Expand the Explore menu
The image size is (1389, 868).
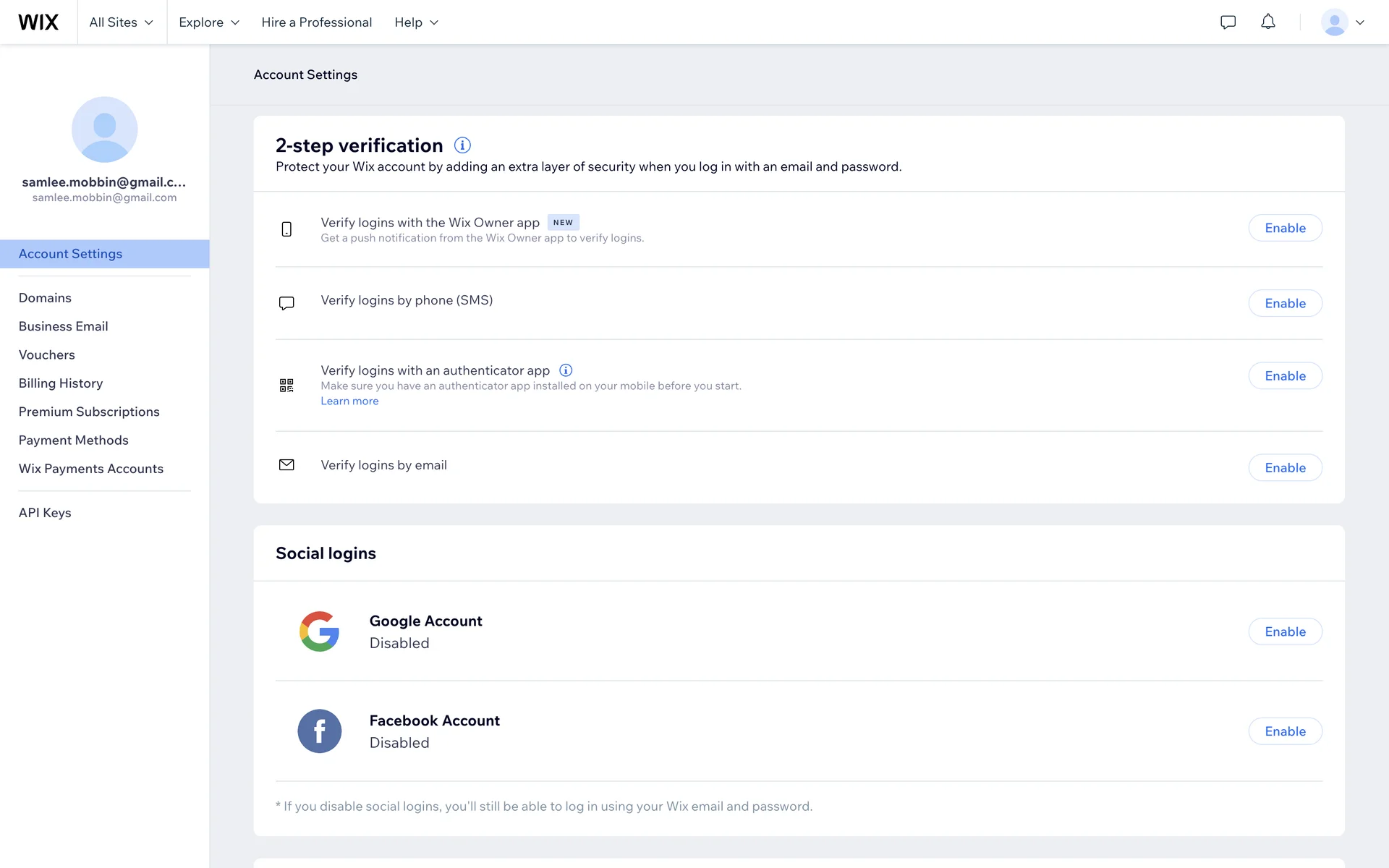208,22
